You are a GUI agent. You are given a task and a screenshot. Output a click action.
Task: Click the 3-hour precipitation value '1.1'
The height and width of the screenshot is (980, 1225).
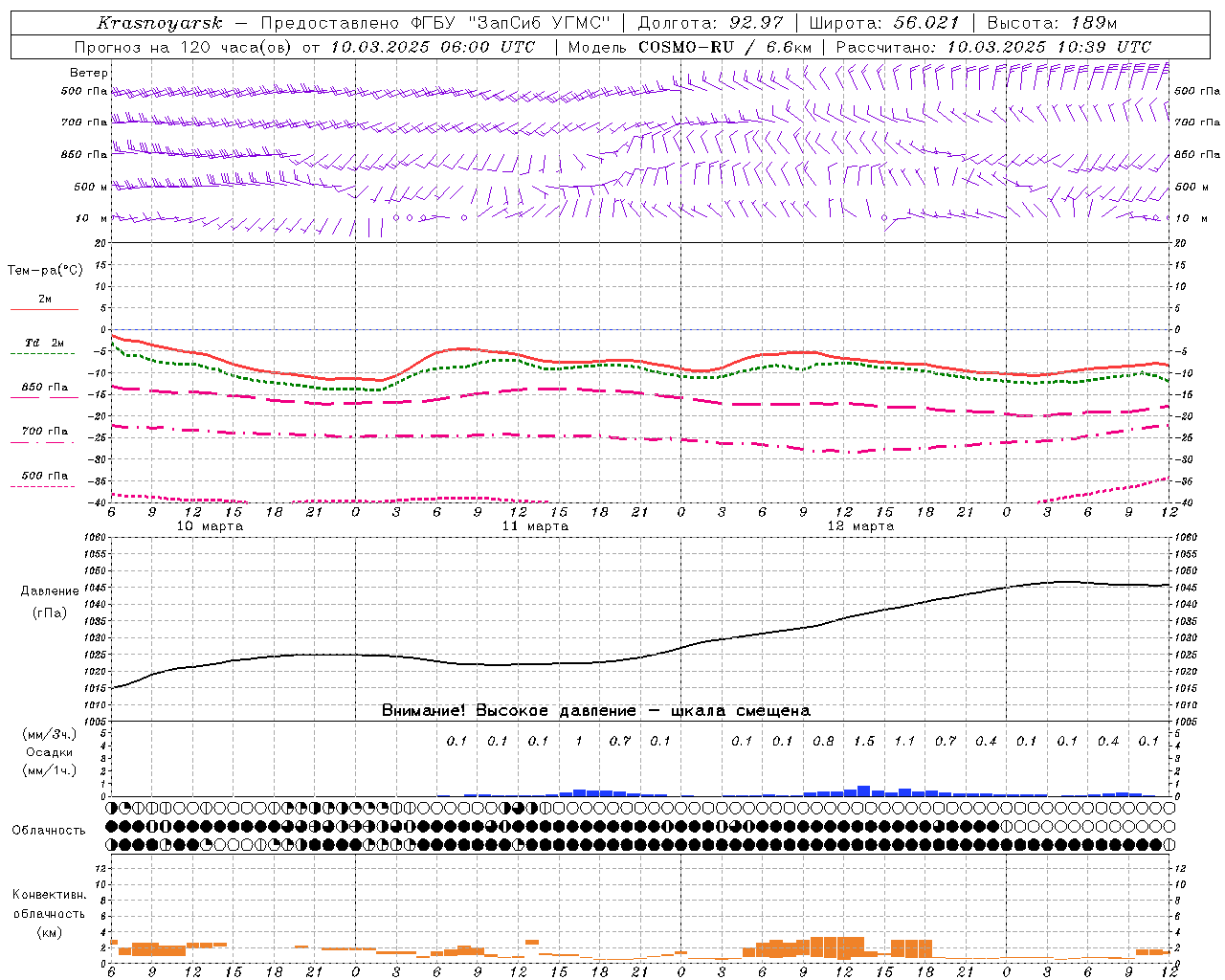click(x=904, y=742)
